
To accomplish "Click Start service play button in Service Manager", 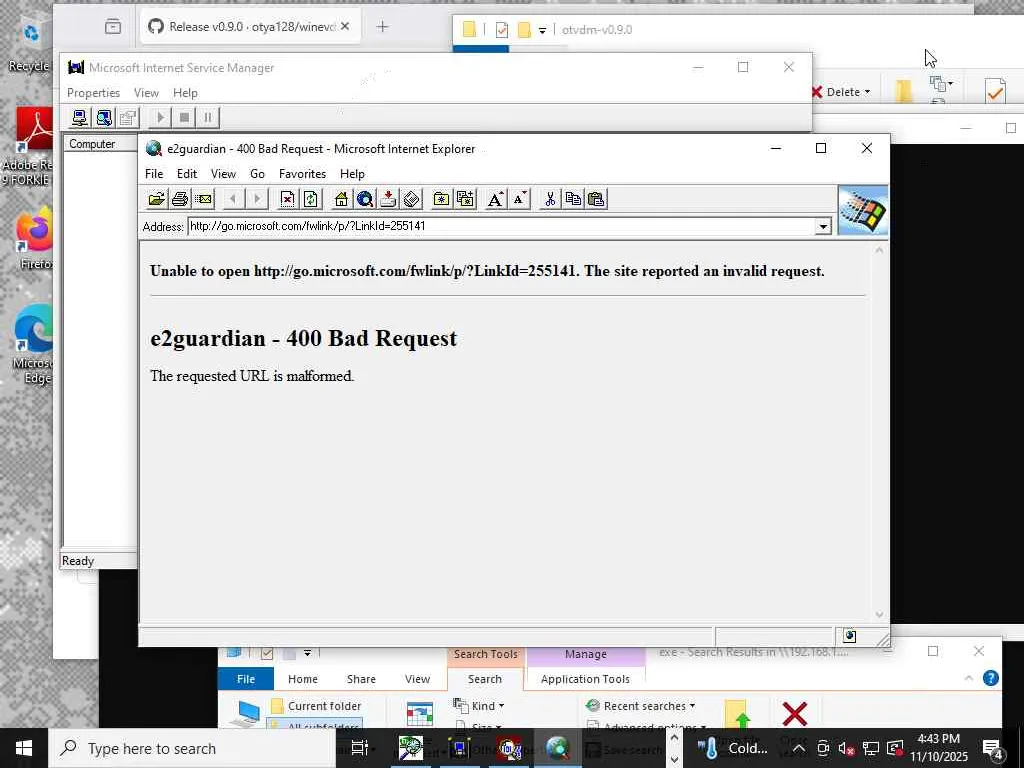I will click(x=159, y=118).
